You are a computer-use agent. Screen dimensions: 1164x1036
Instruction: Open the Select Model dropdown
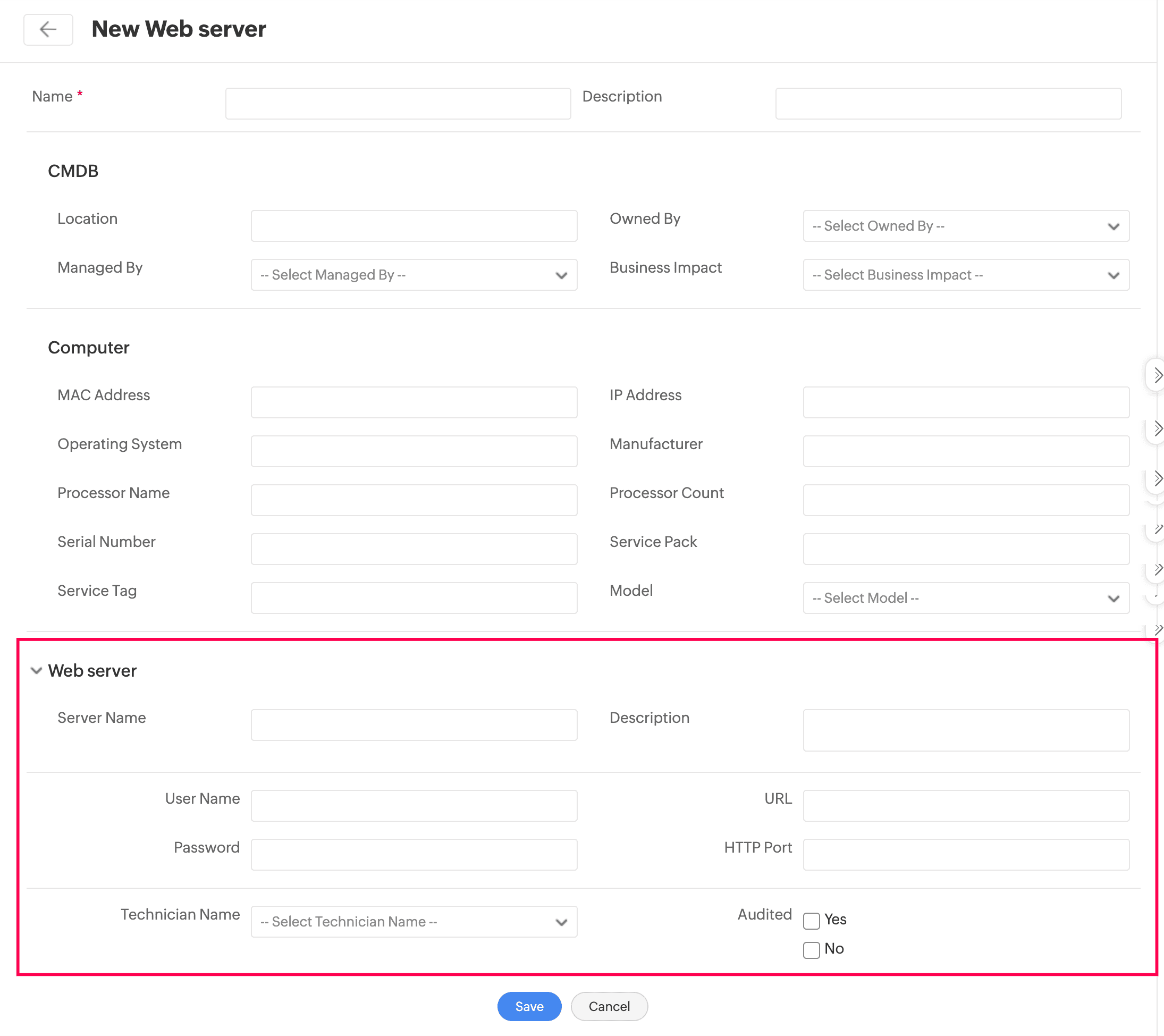tap(965, 598)
